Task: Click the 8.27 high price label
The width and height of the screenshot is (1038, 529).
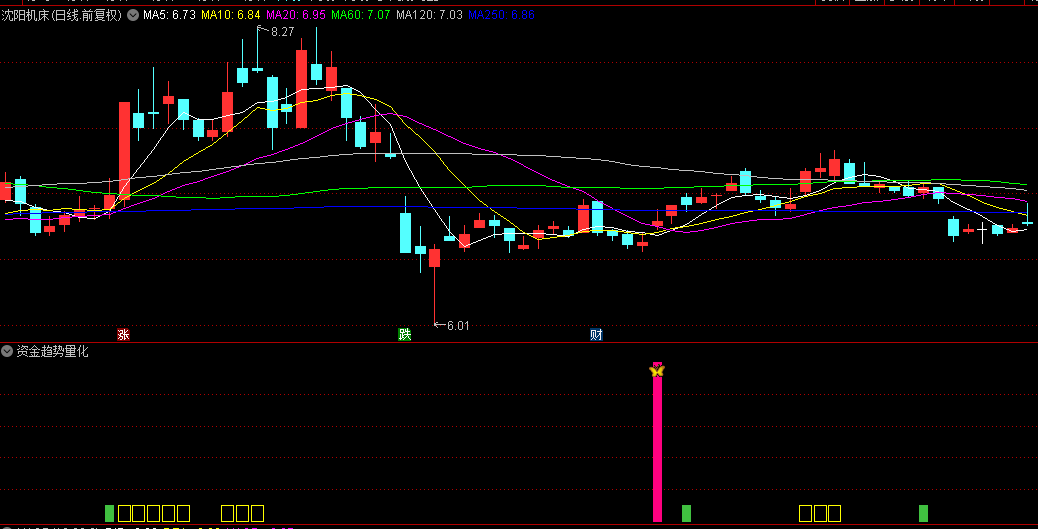Action: (282, 31)
